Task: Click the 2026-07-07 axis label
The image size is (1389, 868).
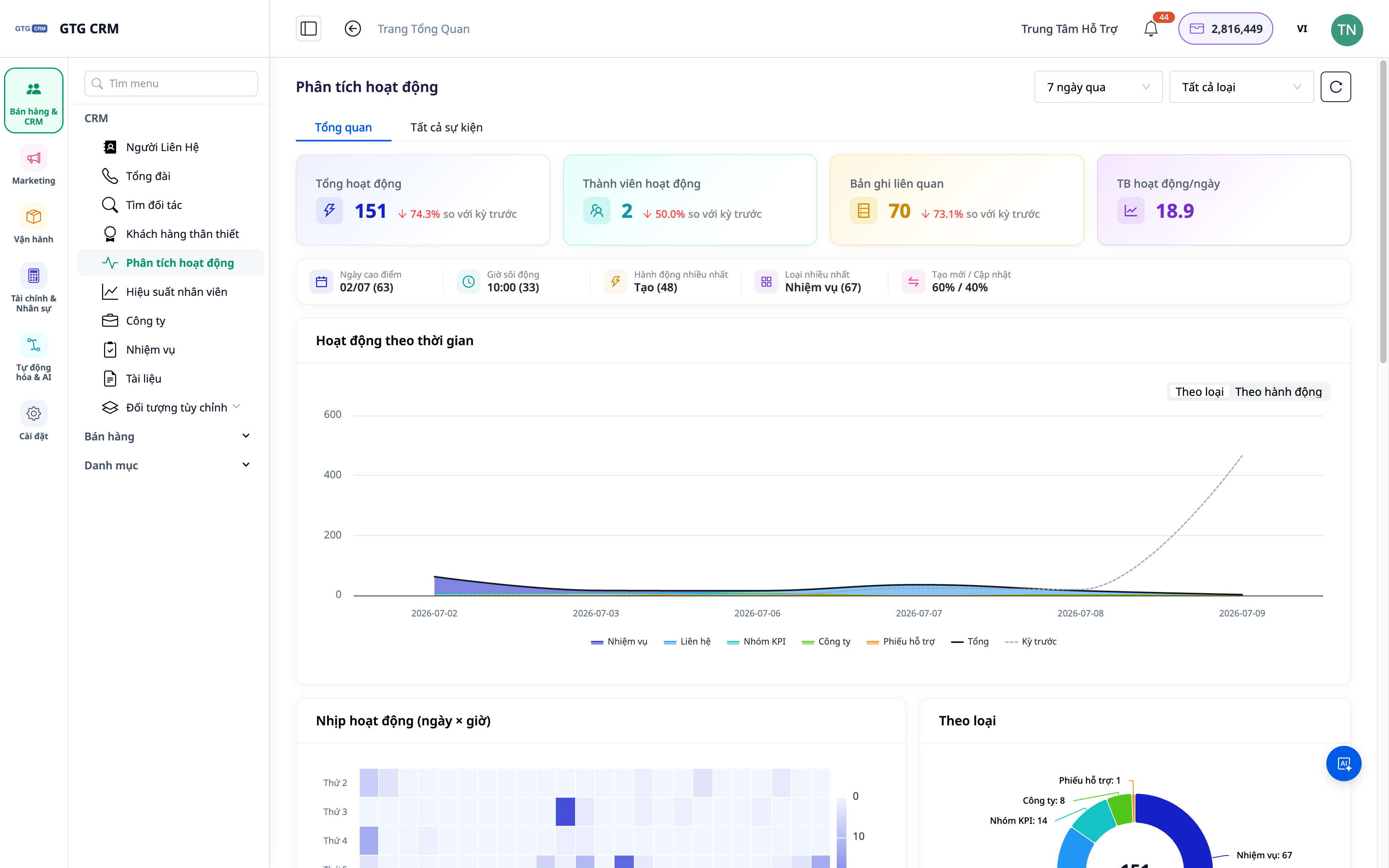Action: tap(918, 613)
